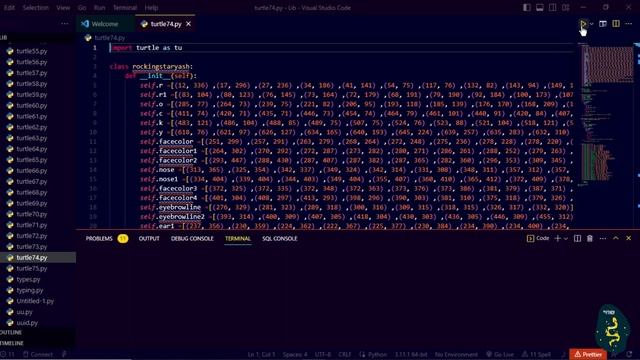This screenshot has height=360, width=640.
Task: Open the Terminal menu
Action: click(125, 7)
